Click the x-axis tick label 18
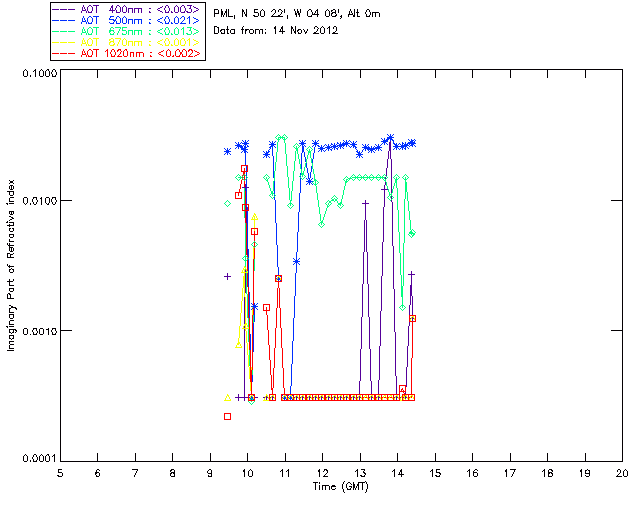Screen dimensions: 640x512 click(x=547, y=473)
